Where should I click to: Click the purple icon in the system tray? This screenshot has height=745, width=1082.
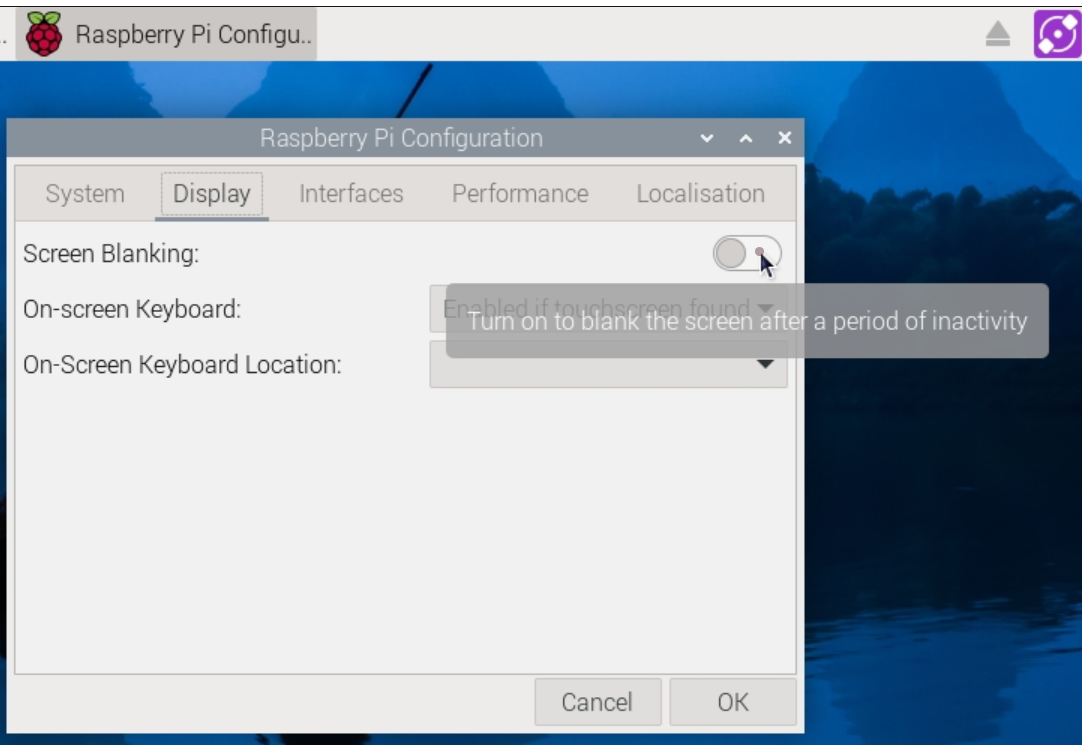[1056, 34]
